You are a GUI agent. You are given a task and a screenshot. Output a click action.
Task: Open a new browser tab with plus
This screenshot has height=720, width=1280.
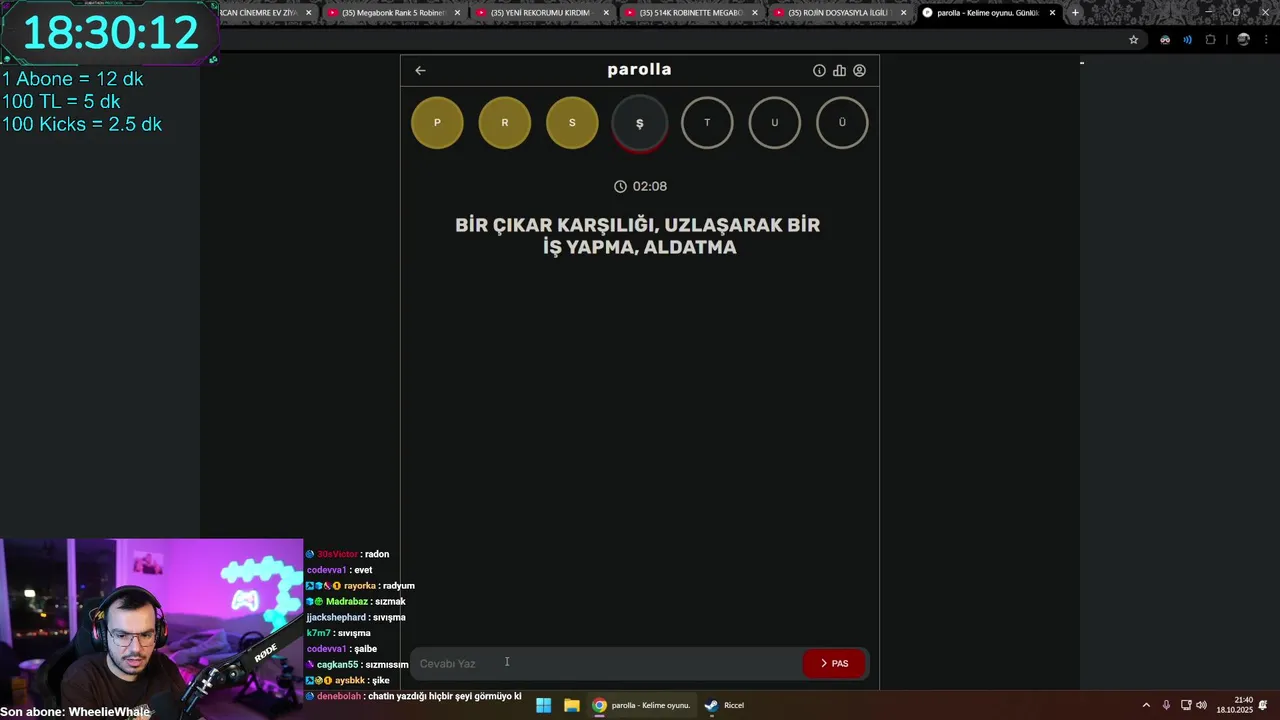(1075, 13)
